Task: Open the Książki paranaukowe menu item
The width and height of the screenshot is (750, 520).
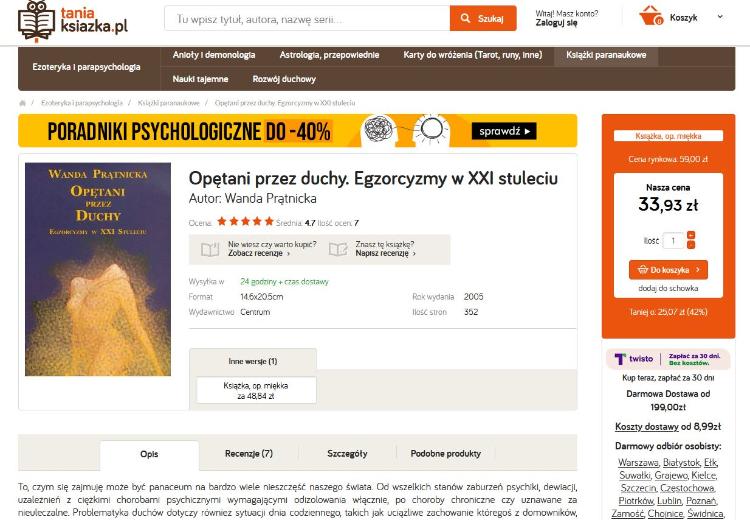Action: coord(606,55)
